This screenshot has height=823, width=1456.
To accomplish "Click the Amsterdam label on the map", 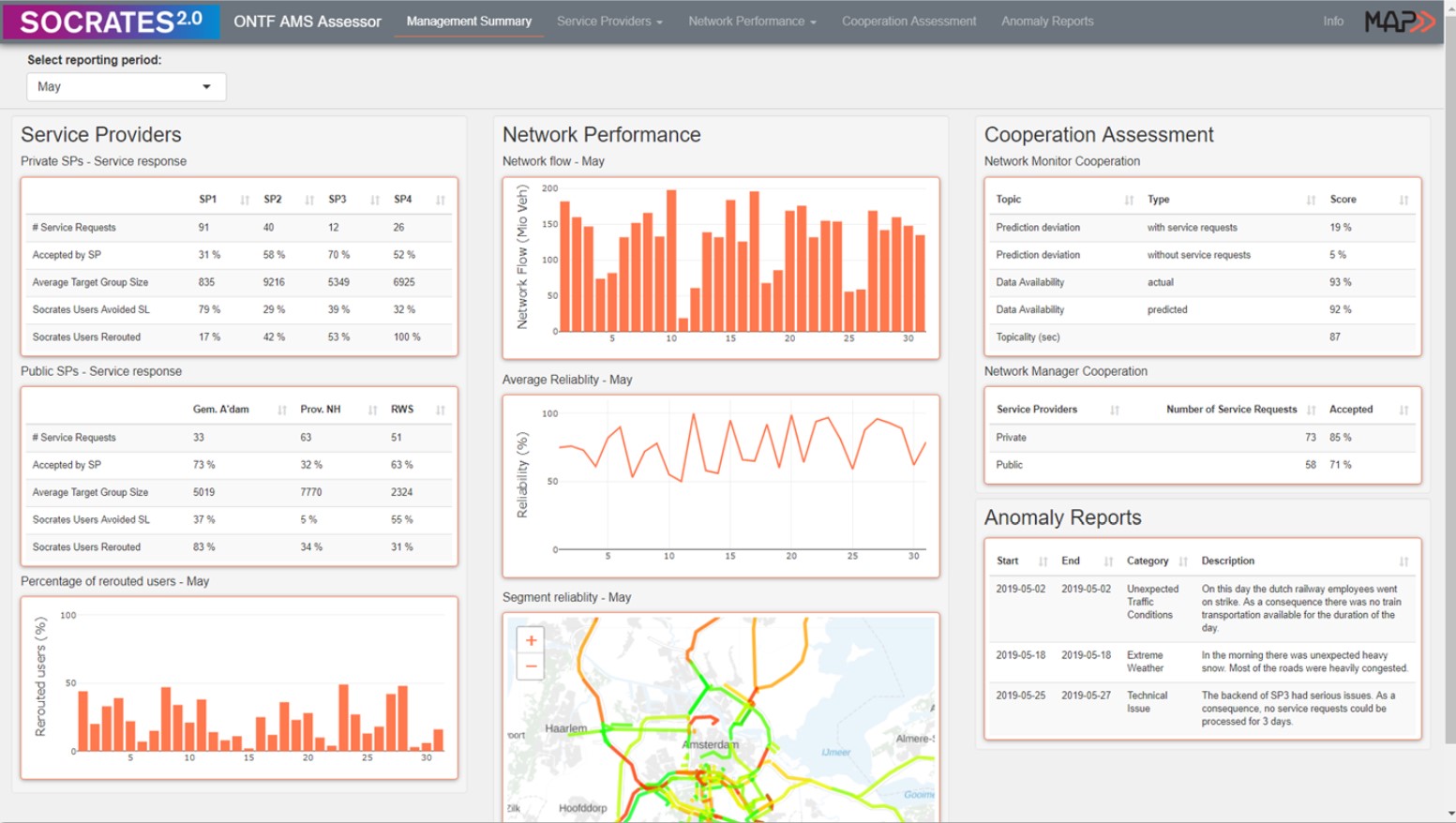I will (710, 744).
